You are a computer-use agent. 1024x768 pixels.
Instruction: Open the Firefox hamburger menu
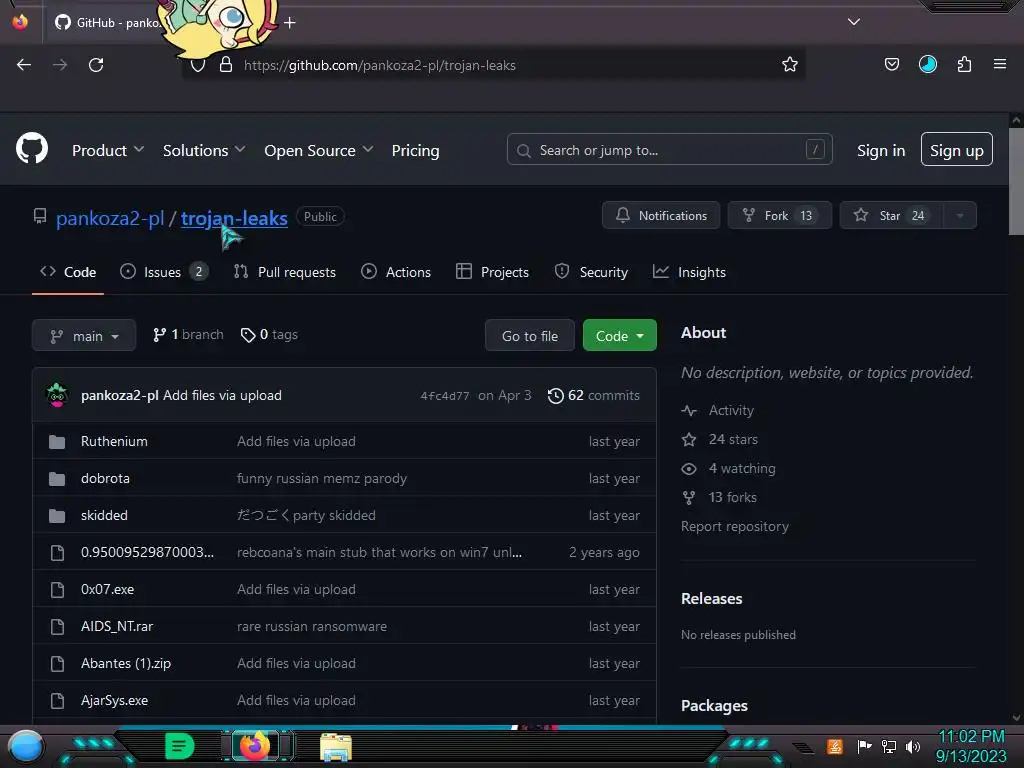[1000, 64]
